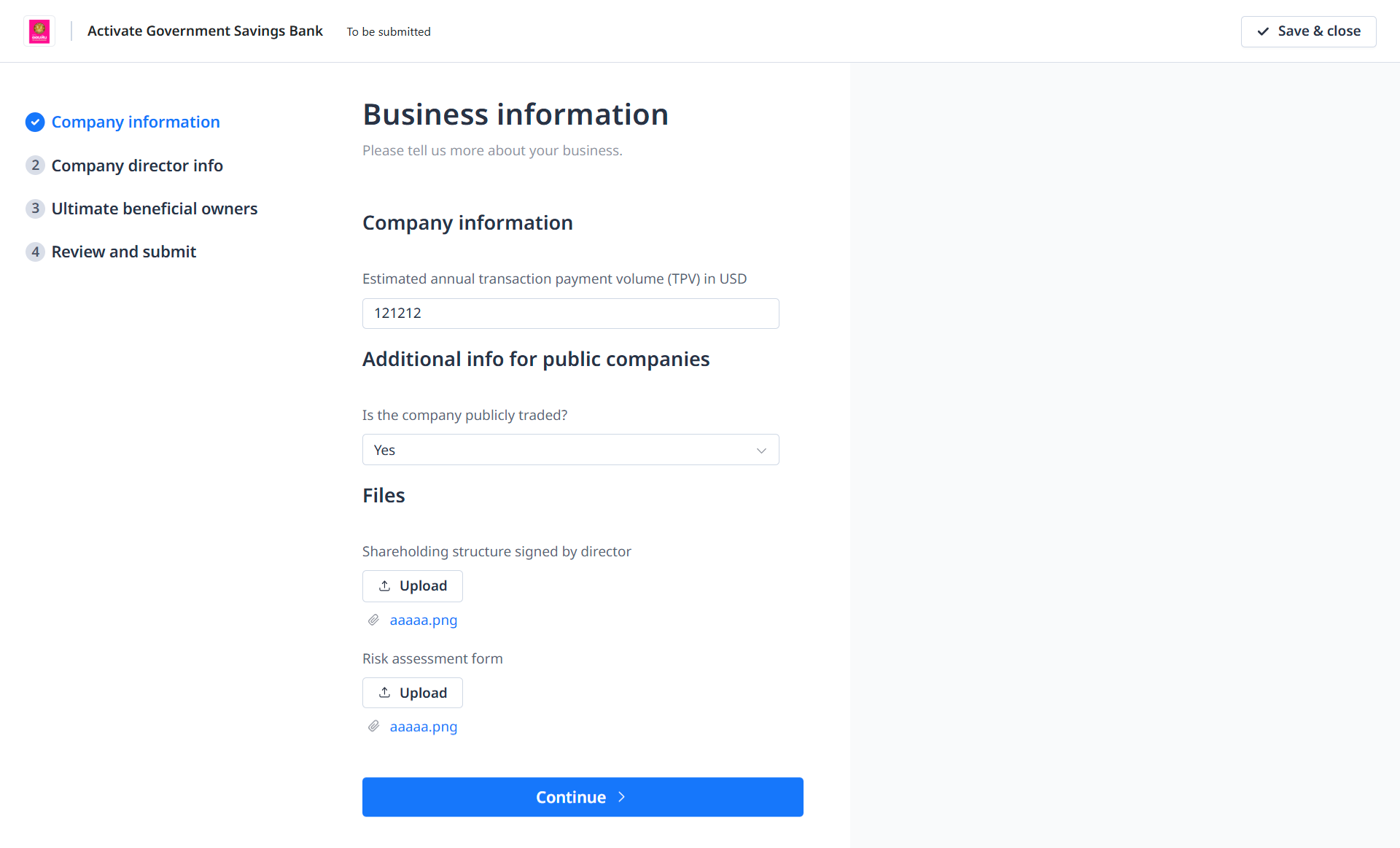The image size is (1400, 848).
Task: Click the checkmark icon in Save & close
Action: [1263, 31]
